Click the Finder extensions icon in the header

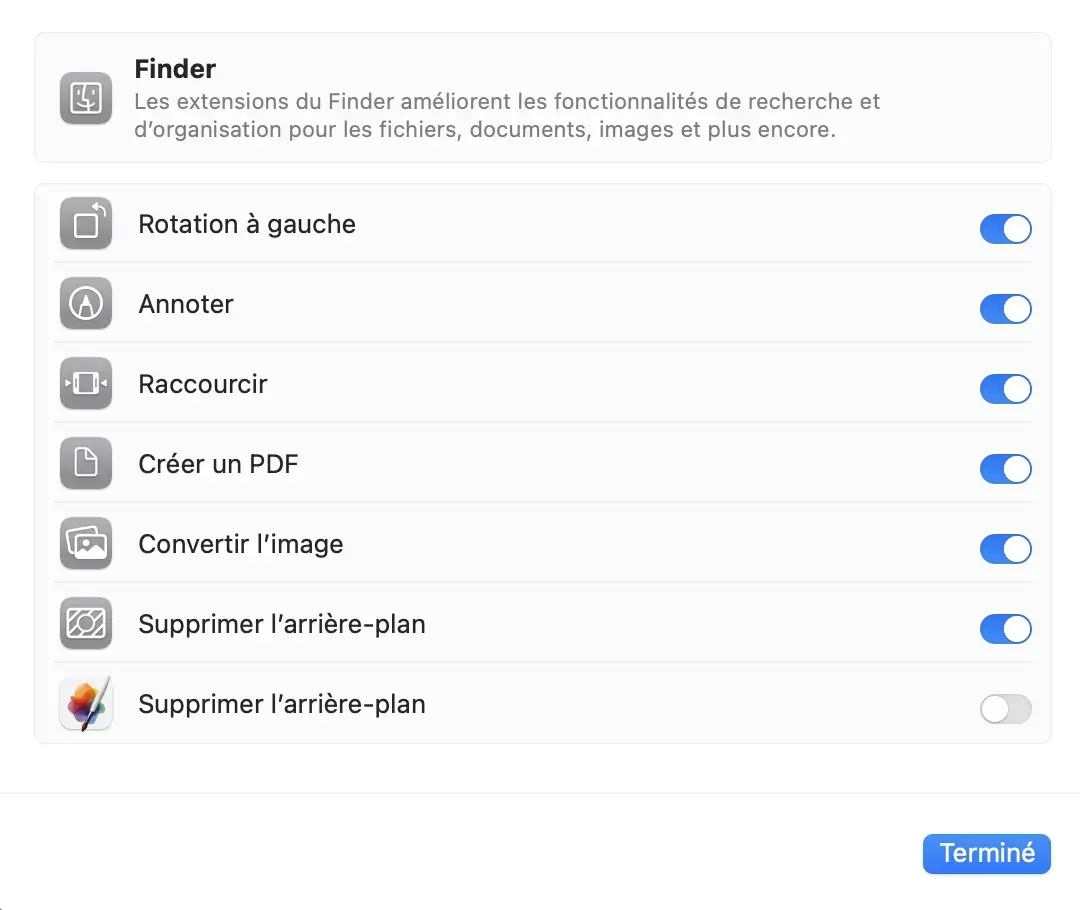pyautogui.click(x=85, y=100)
